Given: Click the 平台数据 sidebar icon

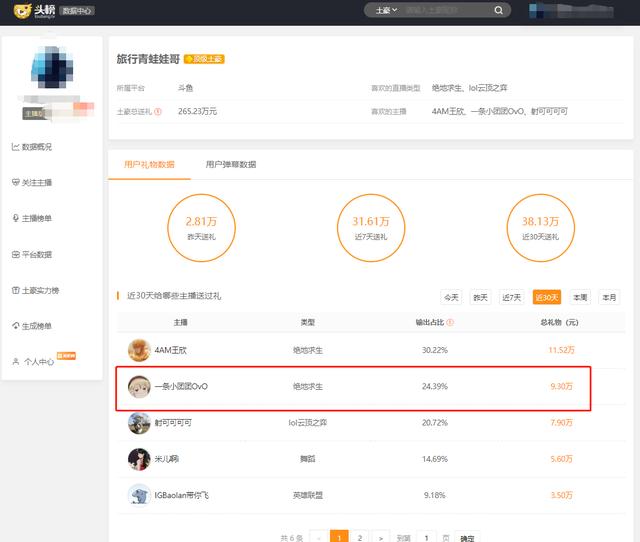Looking at the screenshot, I should tap(16, 255).
